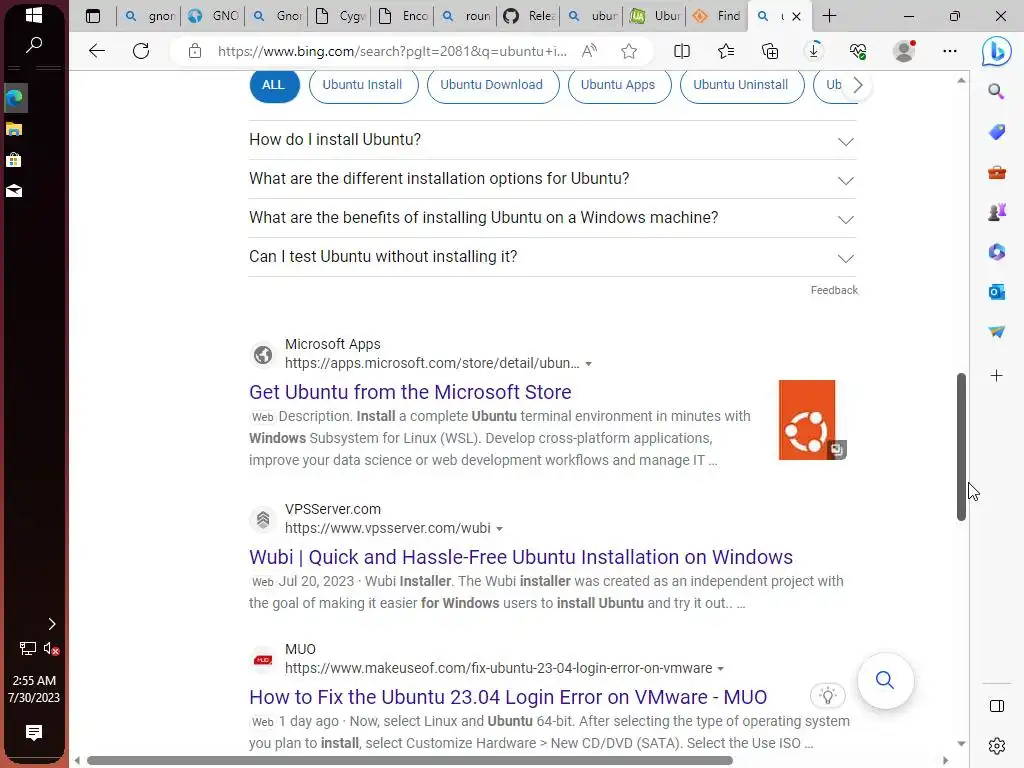The width and height of the screenshot is (1024, 768).
Task: Expand How do I install Ubuntu?
Action: click(552, 140)
